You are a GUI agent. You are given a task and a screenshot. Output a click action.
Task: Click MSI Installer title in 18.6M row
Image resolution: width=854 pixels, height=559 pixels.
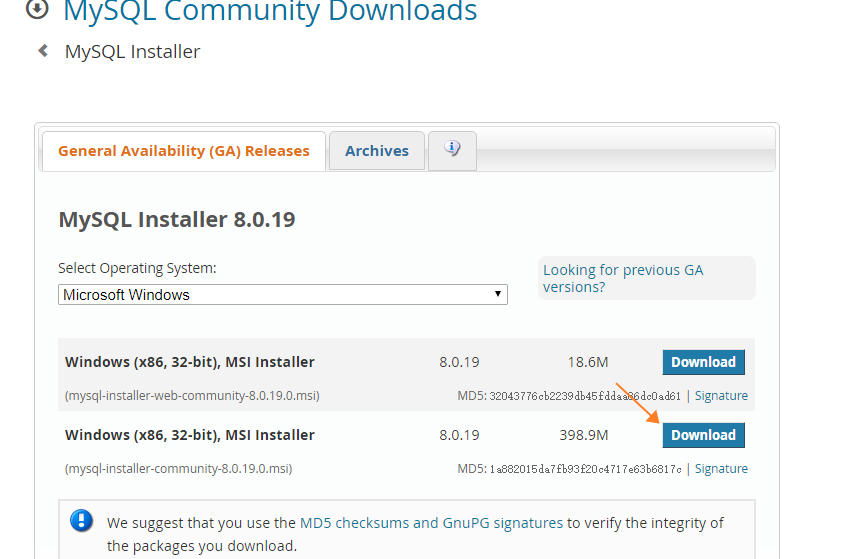click(x=190, y=362)
